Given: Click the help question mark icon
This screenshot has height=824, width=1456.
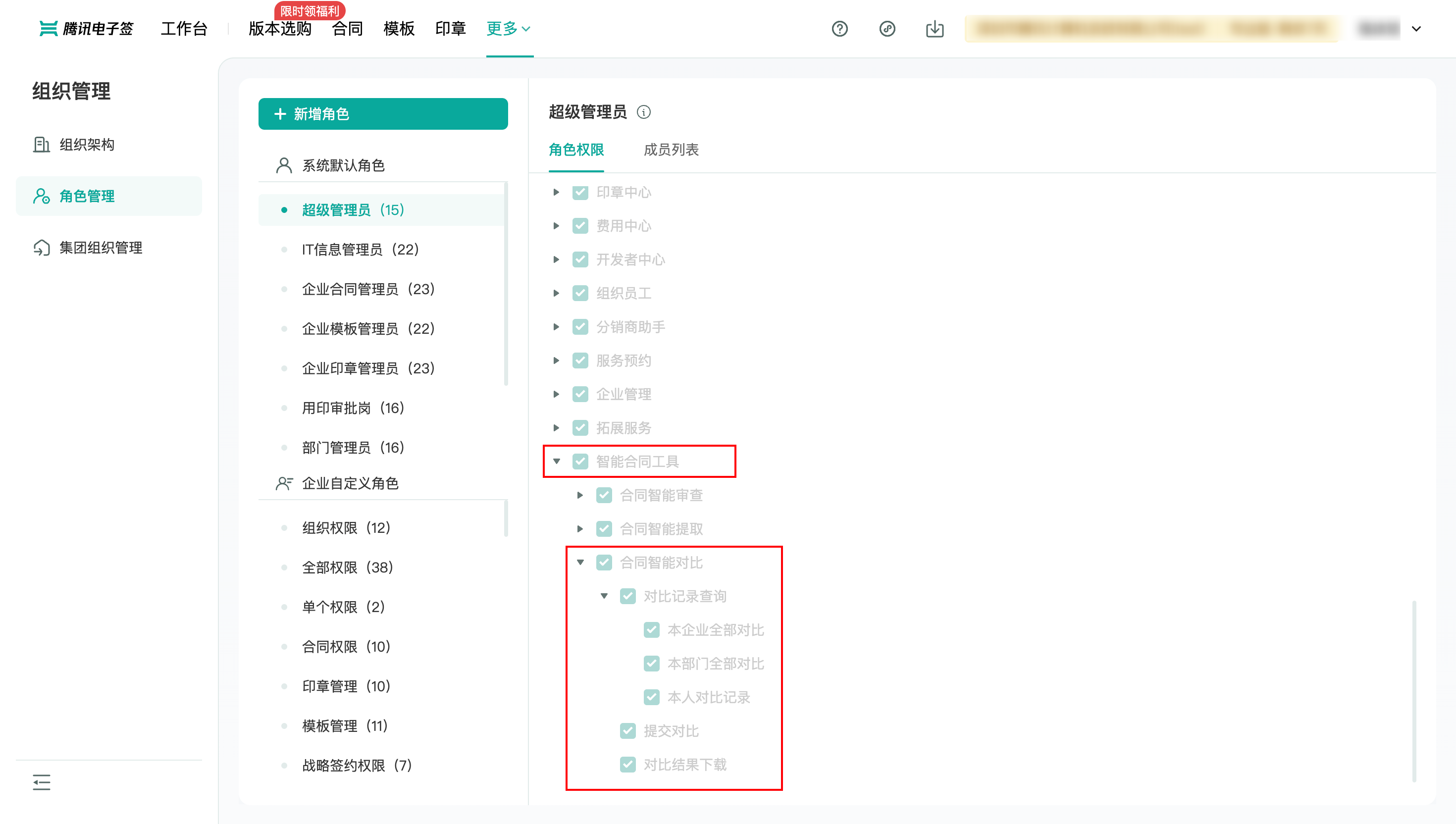Looking at the screenshot, I should tap(839, 28).
